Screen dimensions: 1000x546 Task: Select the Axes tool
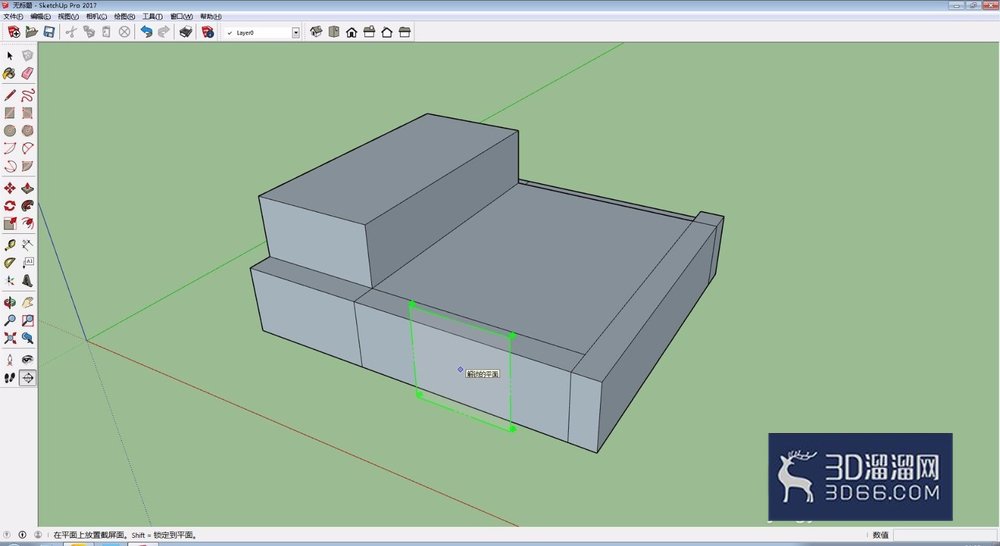coord(10,281)
